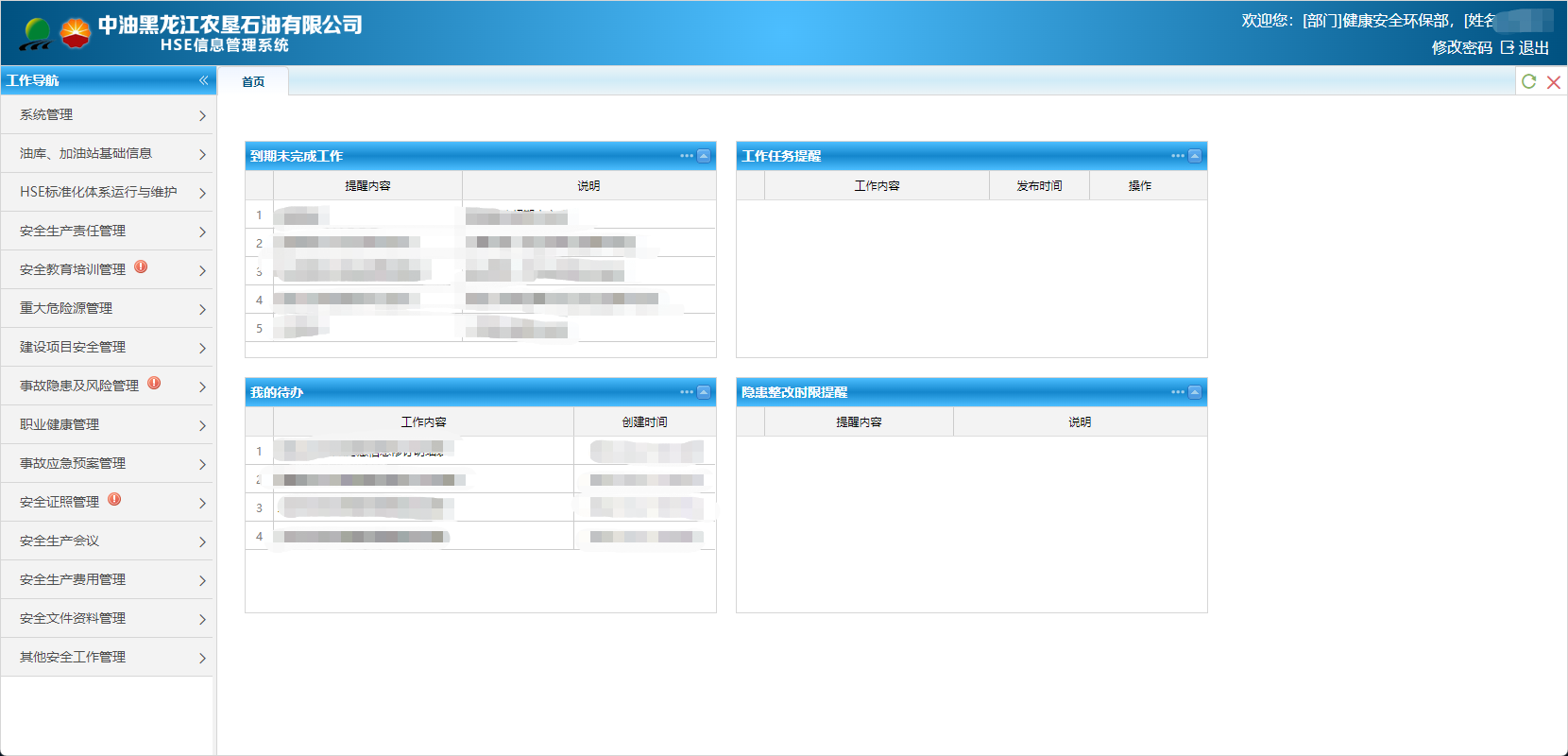Open 系统管理 navigation item
This screenshot has height=756, width=1568.
click(107, 114)
